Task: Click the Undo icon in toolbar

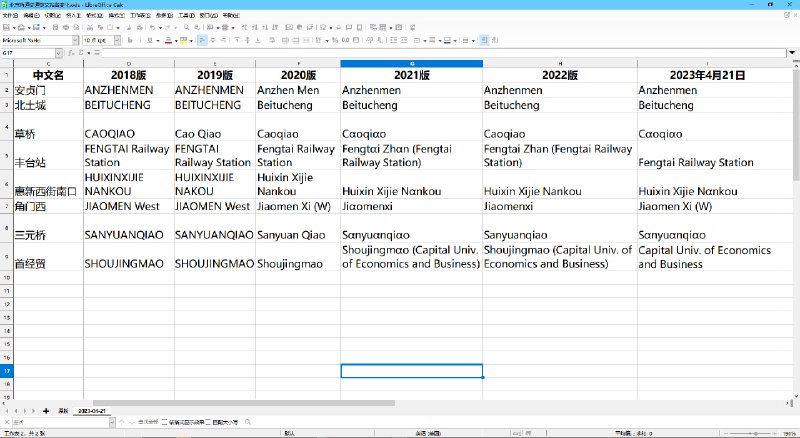Action: pyautogui.click(x=150, y=27)
